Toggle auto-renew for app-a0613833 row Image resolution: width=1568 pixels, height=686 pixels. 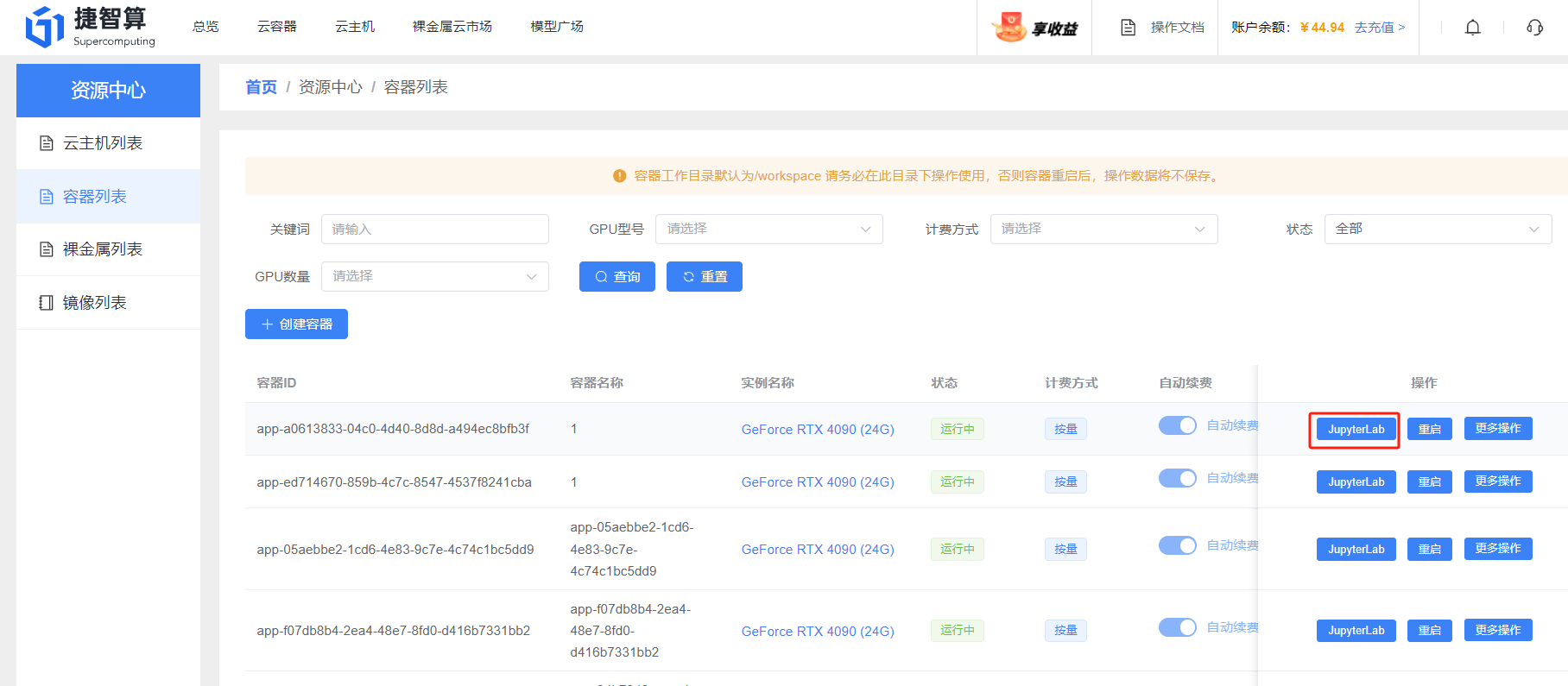coord(1177,425)
